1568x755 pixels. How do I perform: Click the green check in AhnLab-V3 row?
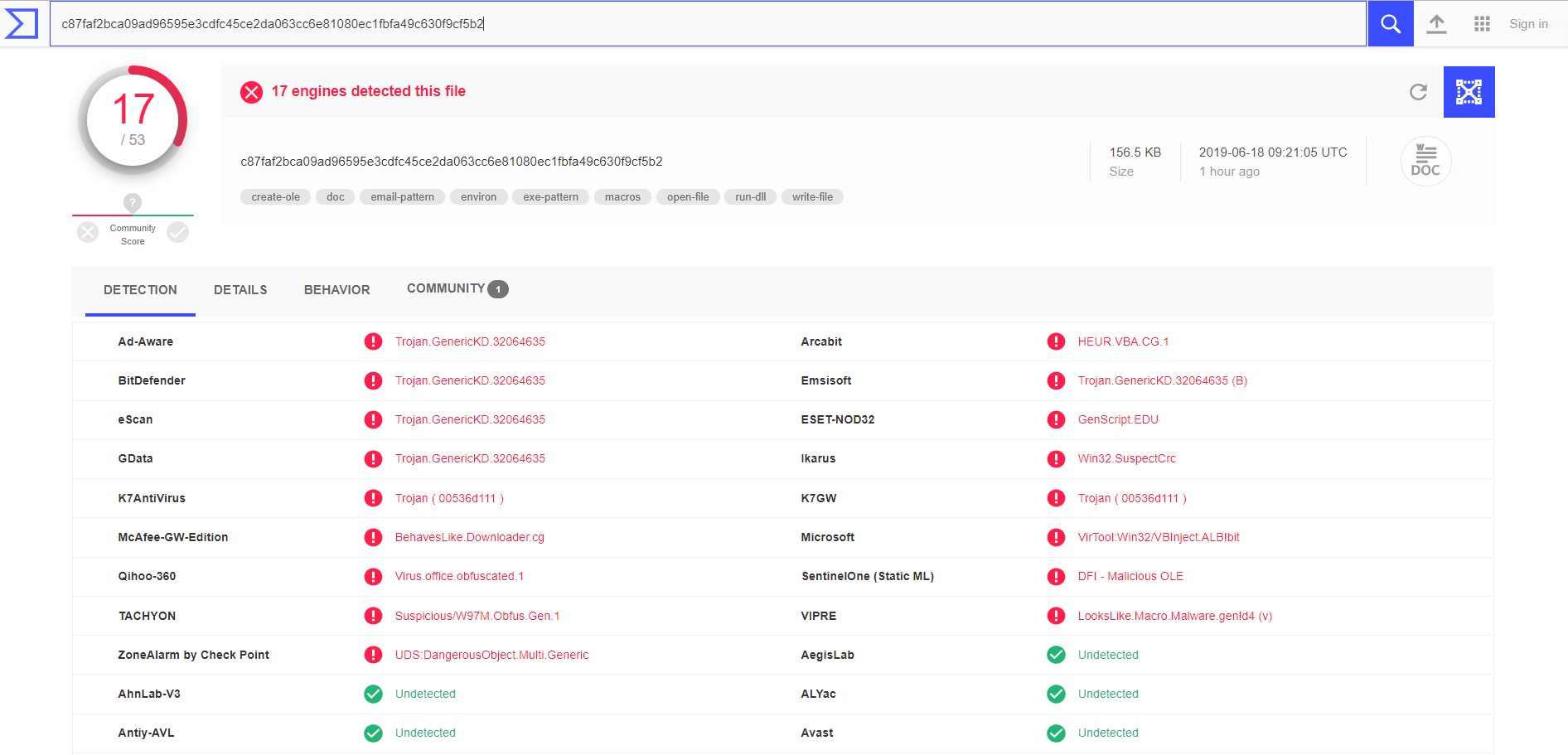click(x=374, y=694)
